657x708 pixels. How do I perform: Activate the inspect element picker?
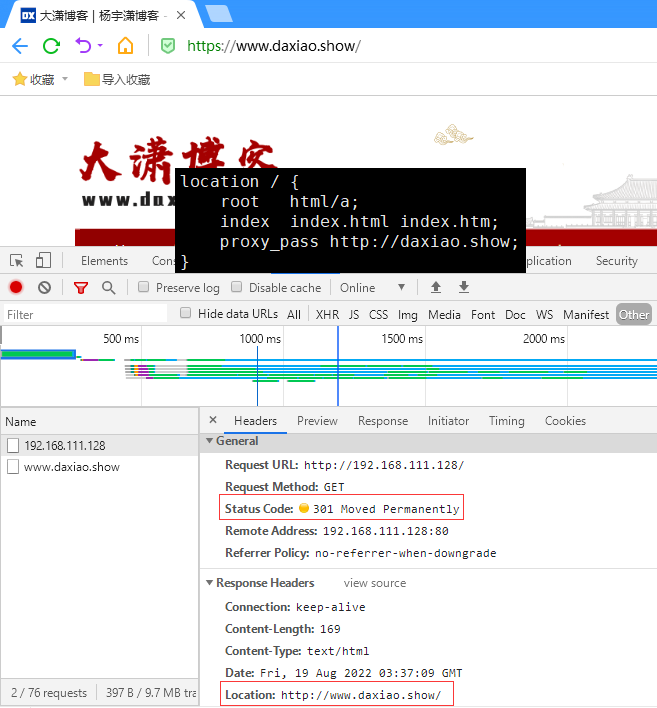(x=17, y=261)
